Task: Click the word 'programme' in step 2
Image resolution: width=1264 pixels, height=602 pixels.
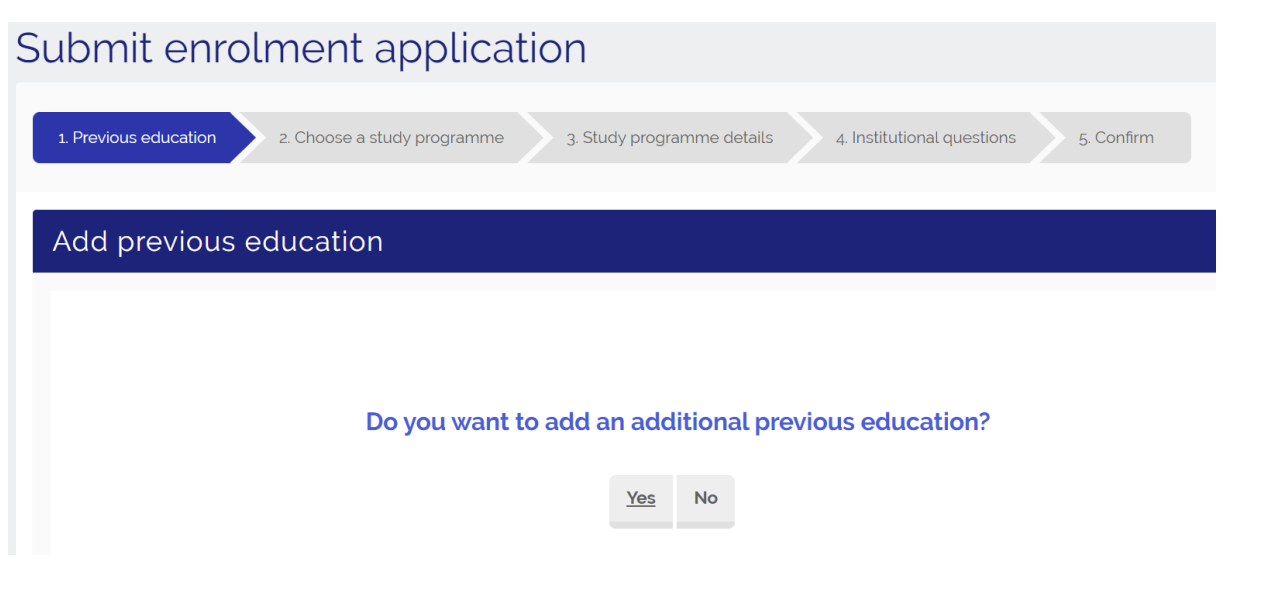Action: click(462, 138)
